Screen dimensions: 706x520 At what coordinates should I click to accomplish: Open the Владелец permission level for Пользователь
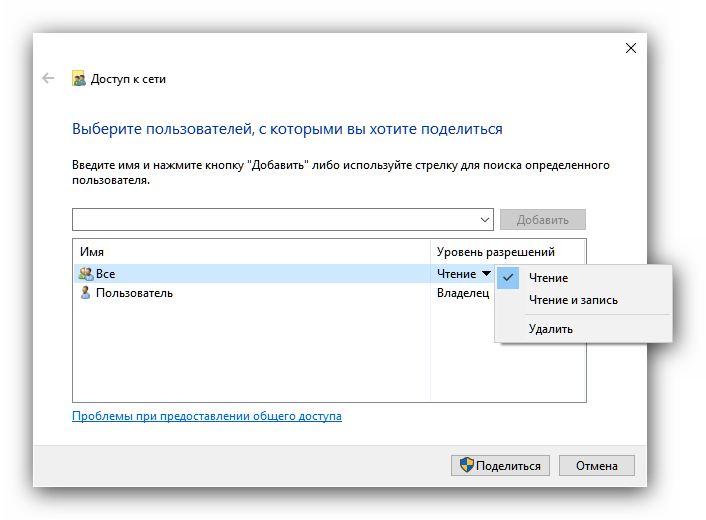[x=463, y=293]
